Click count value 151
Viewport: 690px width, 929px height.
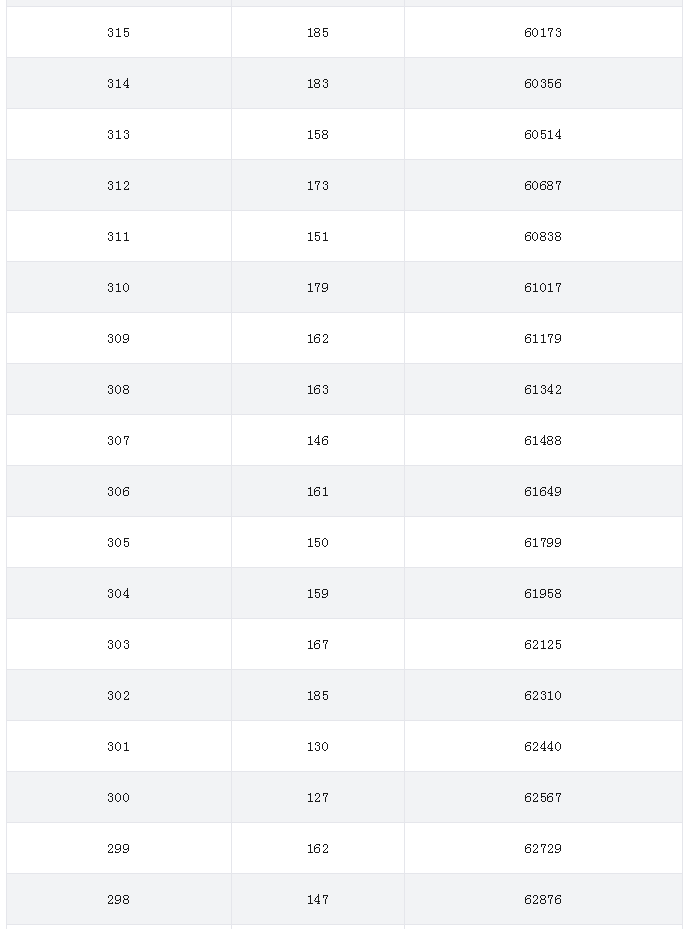click(x=317, y=236)
